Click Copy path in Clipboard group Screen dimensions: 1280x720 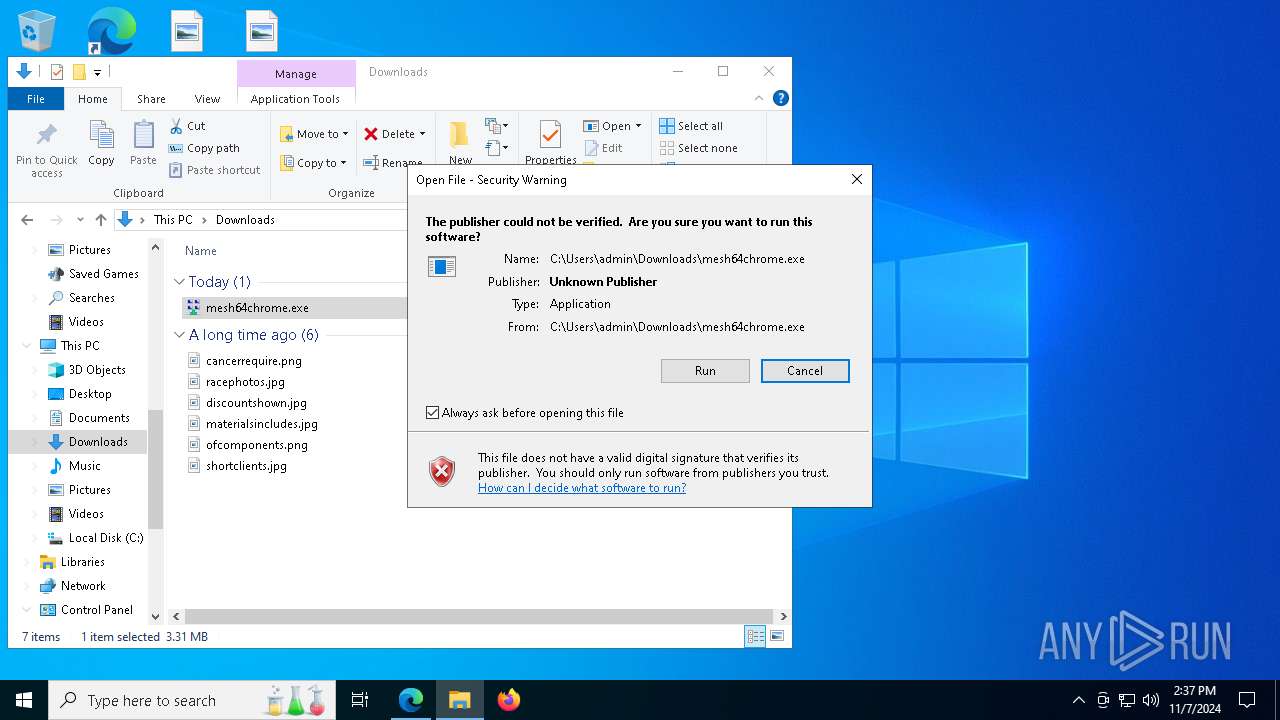[204, 148]
